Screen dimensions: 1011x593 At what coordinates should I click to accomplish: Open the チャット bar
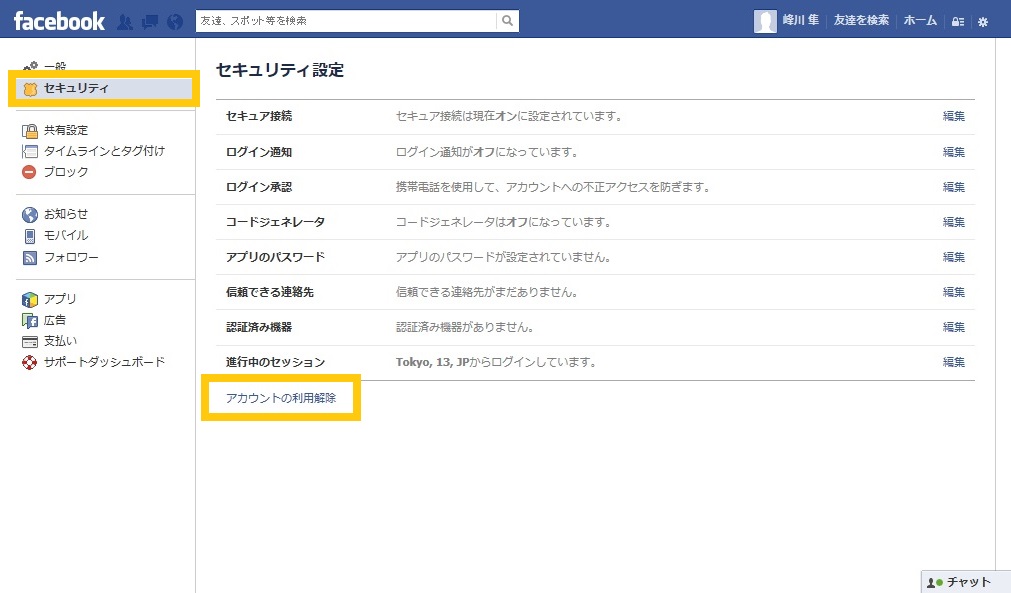point(966,582)
